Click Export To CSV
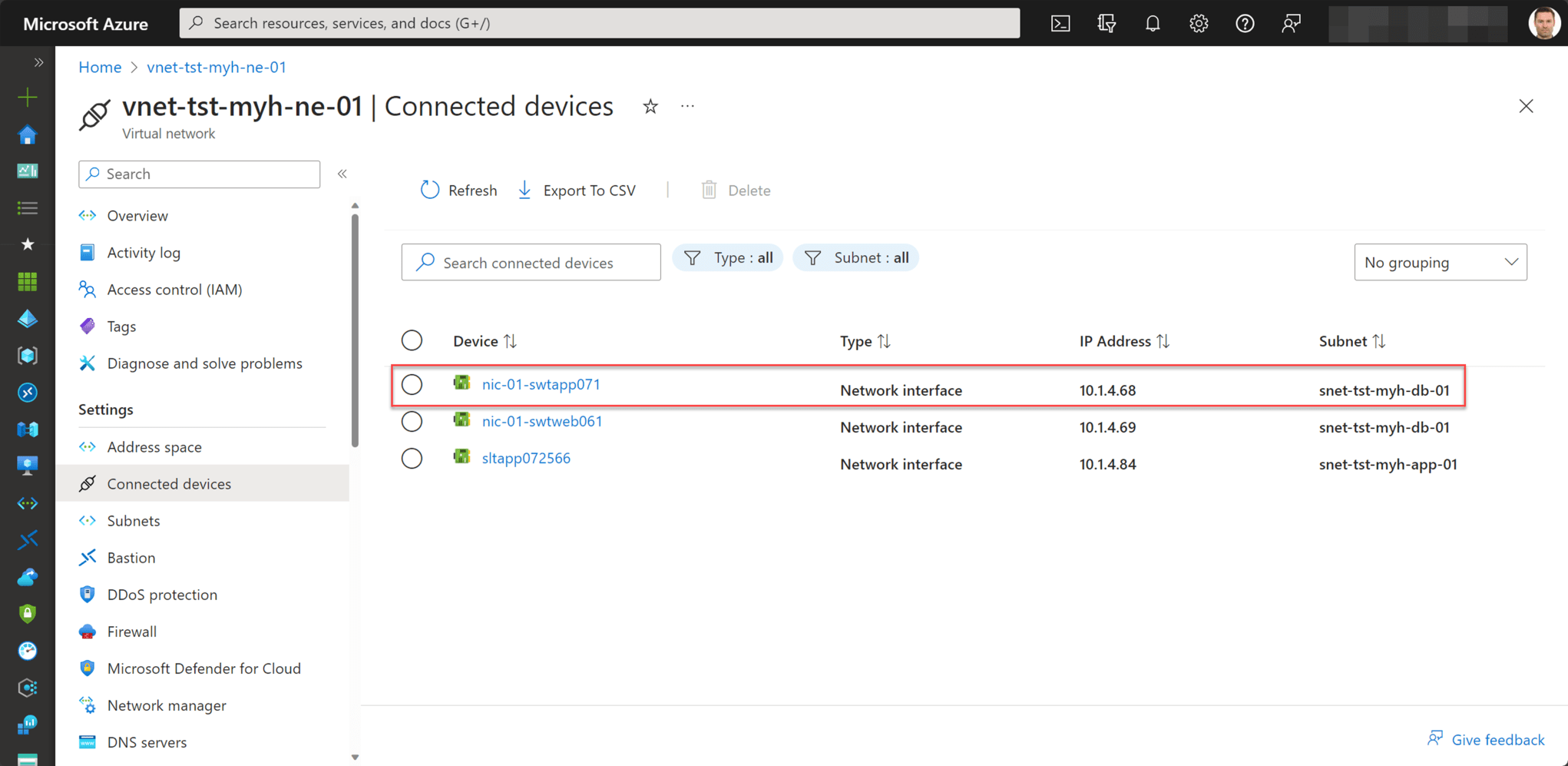The image size is (1568, 766). (x=590, y=190)
